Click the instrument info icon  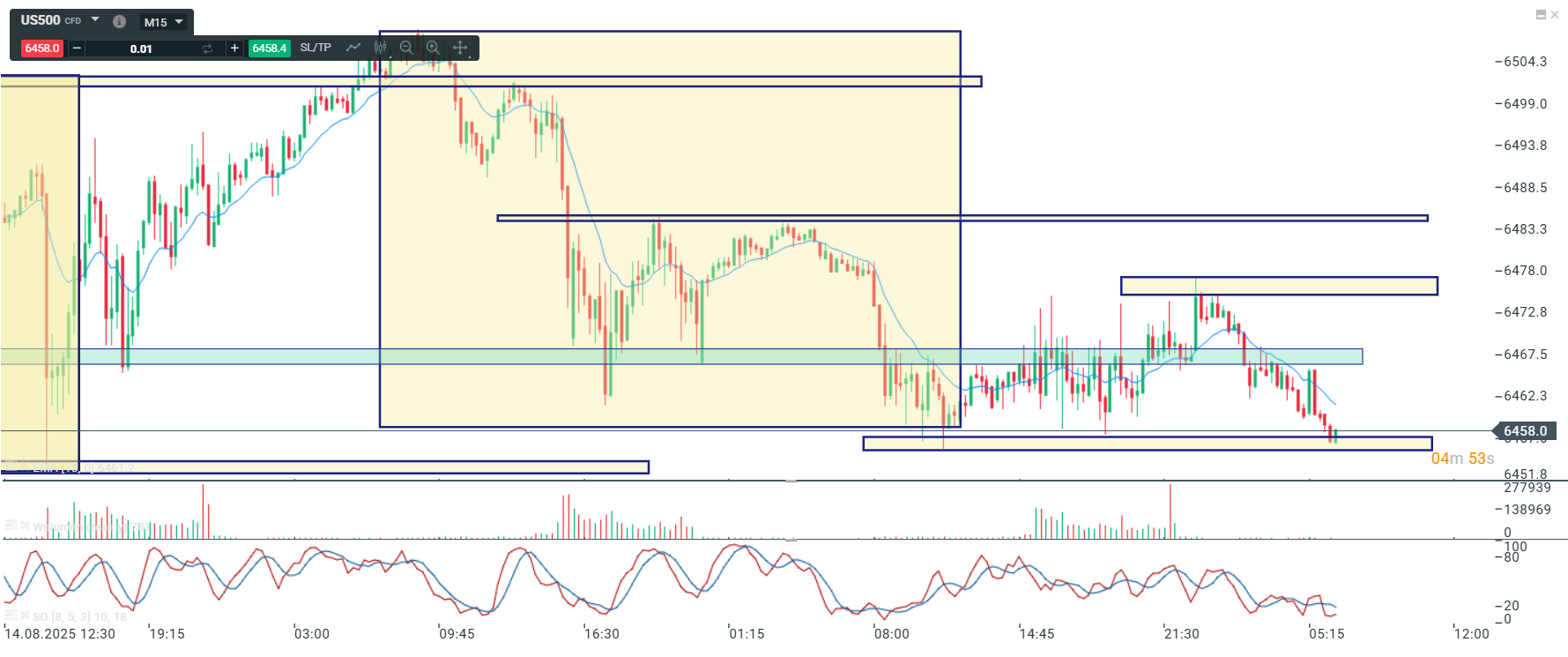pyautogui.click(x=119, y=21)
